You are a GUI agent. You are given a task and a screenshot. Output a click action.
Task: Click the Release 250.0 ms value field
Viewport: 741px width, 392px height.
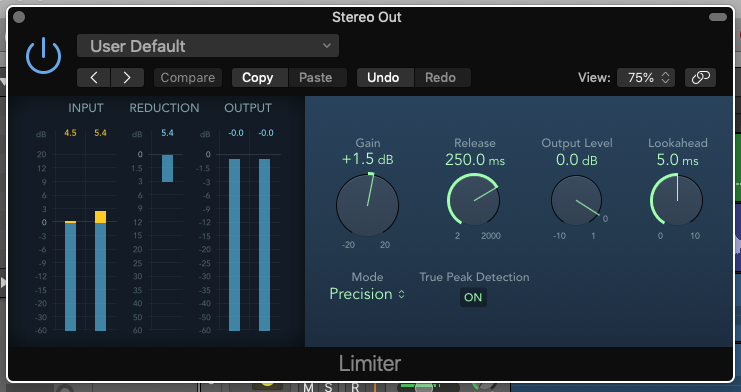(475, 160)
